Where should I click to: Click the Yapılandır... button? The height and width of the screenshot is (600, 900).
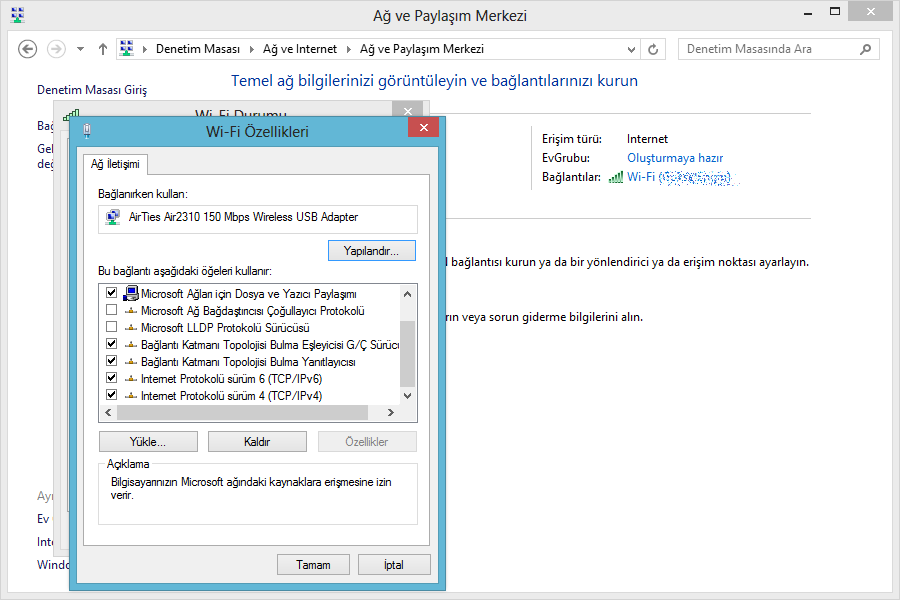click(372, 251)
